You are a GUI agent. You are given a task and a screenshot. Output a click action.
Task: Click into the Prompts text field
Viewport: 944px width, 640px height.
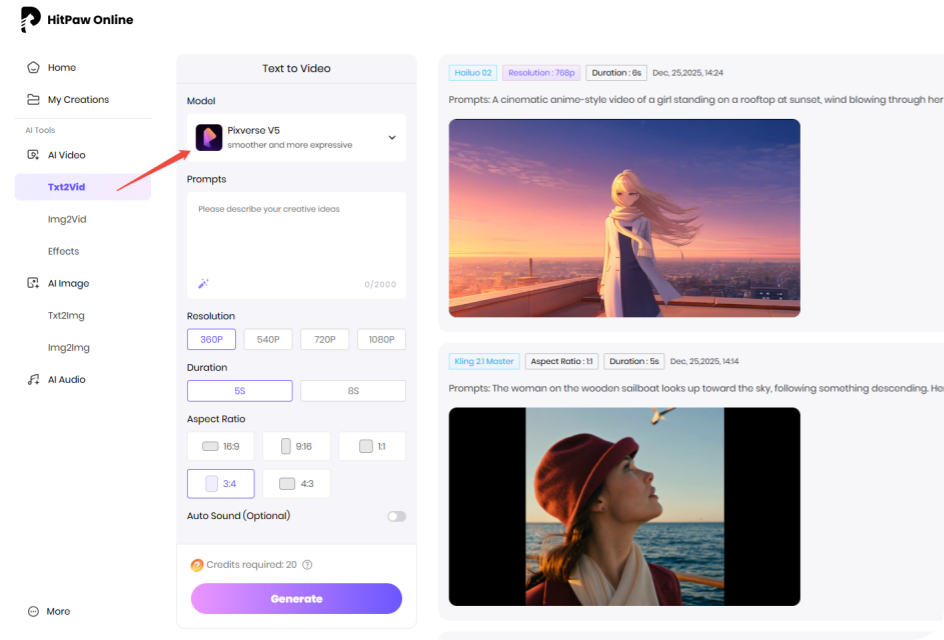coord(296,235)
